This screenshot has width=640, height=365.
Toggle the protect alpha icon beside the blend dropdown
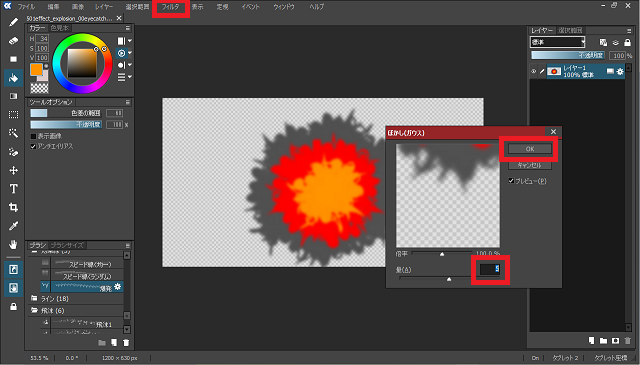click(x=603, y=42)
